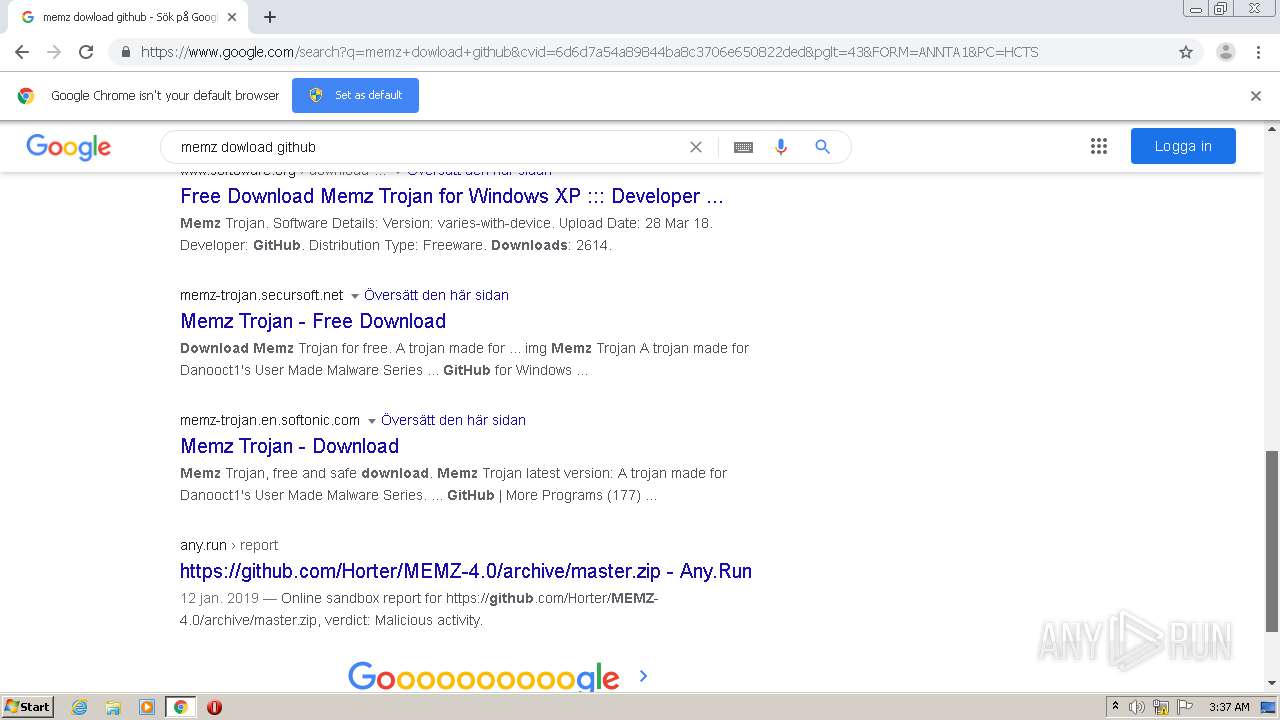Click the padlock site info icon
Screen dimensions: 1280x720
pos(125,52)
